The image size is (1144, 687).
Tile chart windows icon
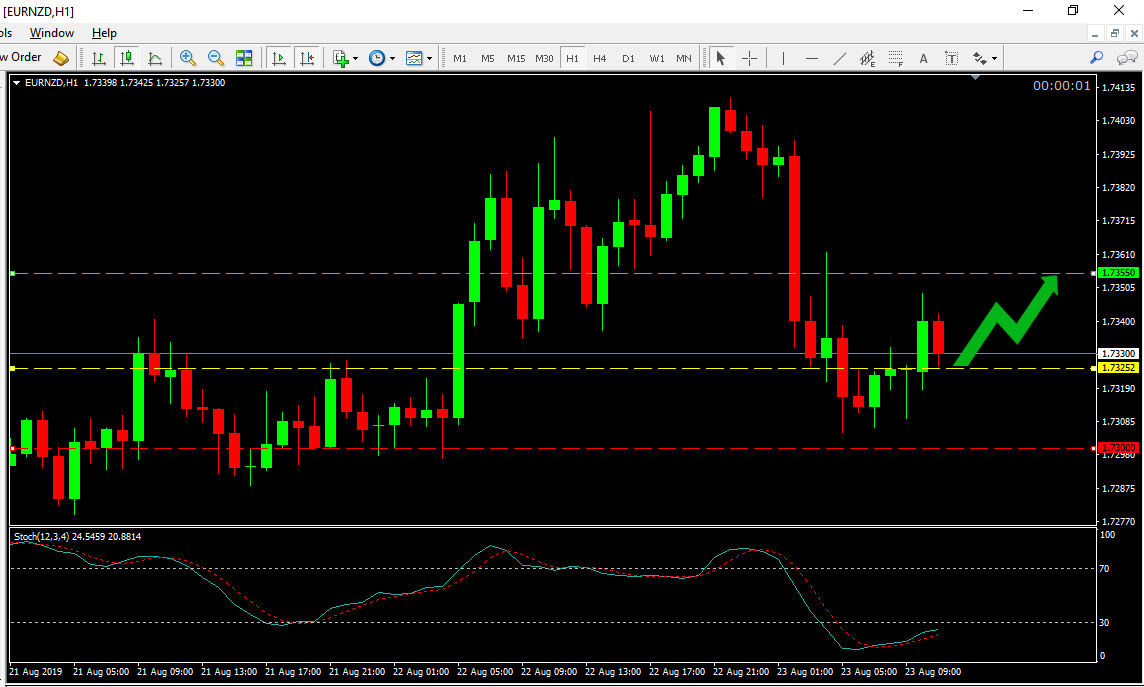(244, 58)
